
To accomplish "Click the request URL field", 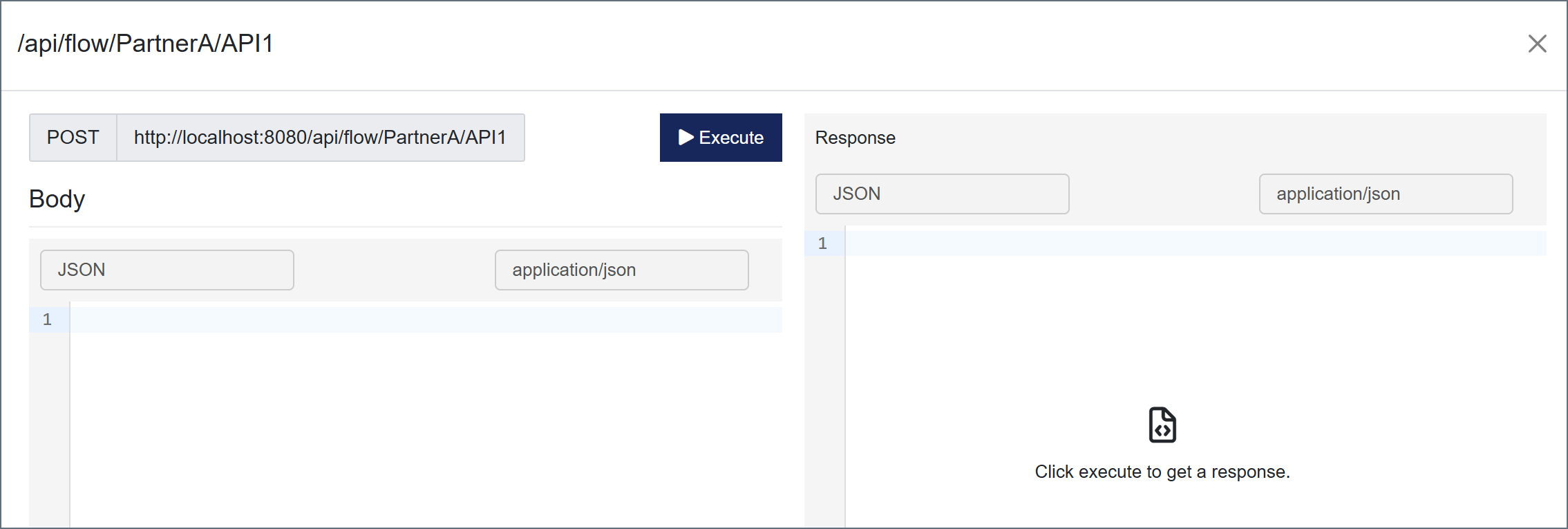I will [x=321, y=138].
